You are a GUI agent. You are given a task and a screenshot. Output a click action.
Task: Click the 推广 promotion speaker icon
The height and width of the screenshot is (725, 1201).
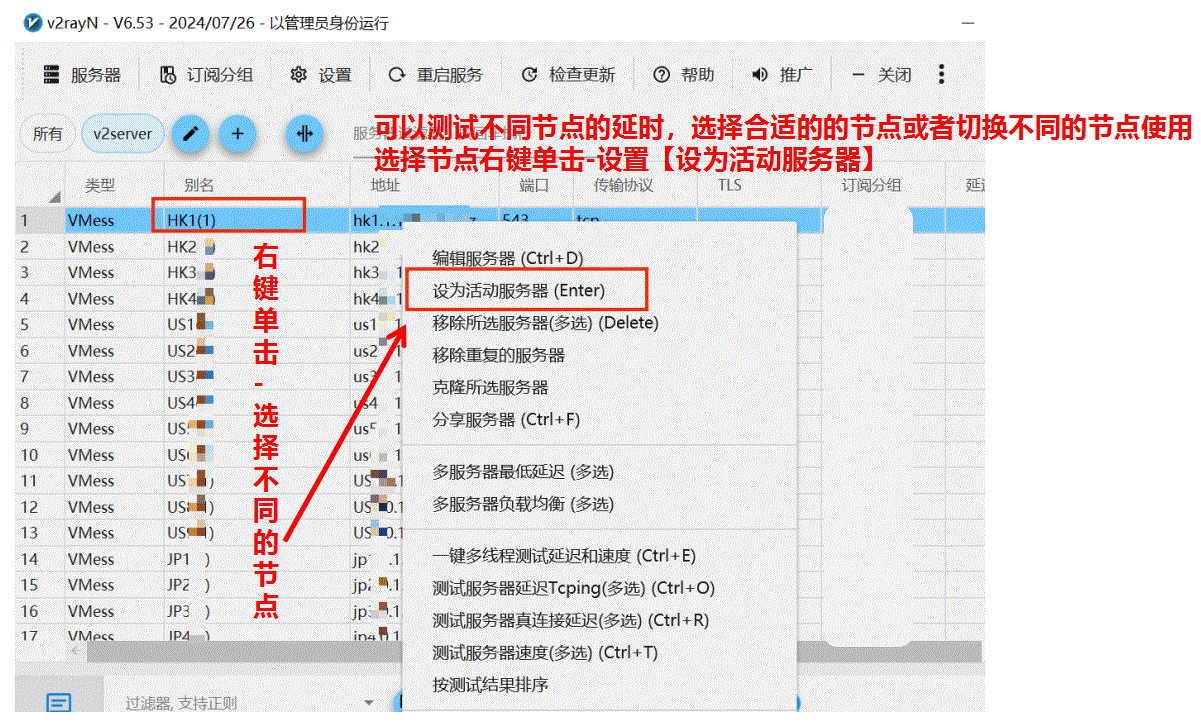tap(782, 75)
